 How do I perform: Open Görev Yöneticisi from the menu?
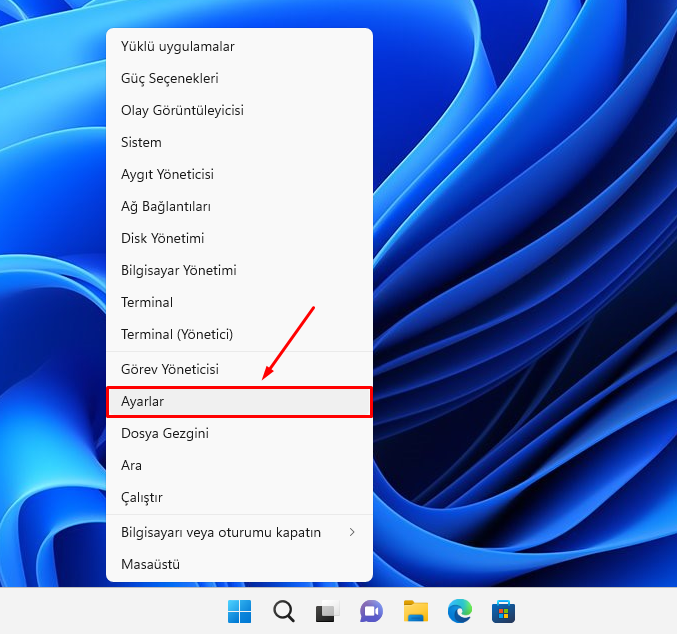pos(169,369)
